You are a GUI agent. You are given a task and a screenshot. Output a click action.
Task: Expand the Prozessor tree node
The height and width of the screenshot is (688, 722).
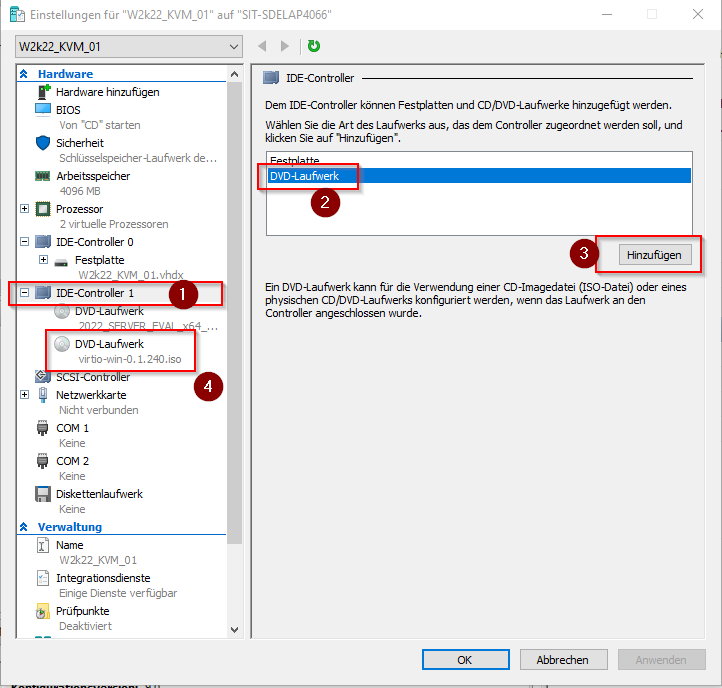pyautogui.click(x=25, y=209)
